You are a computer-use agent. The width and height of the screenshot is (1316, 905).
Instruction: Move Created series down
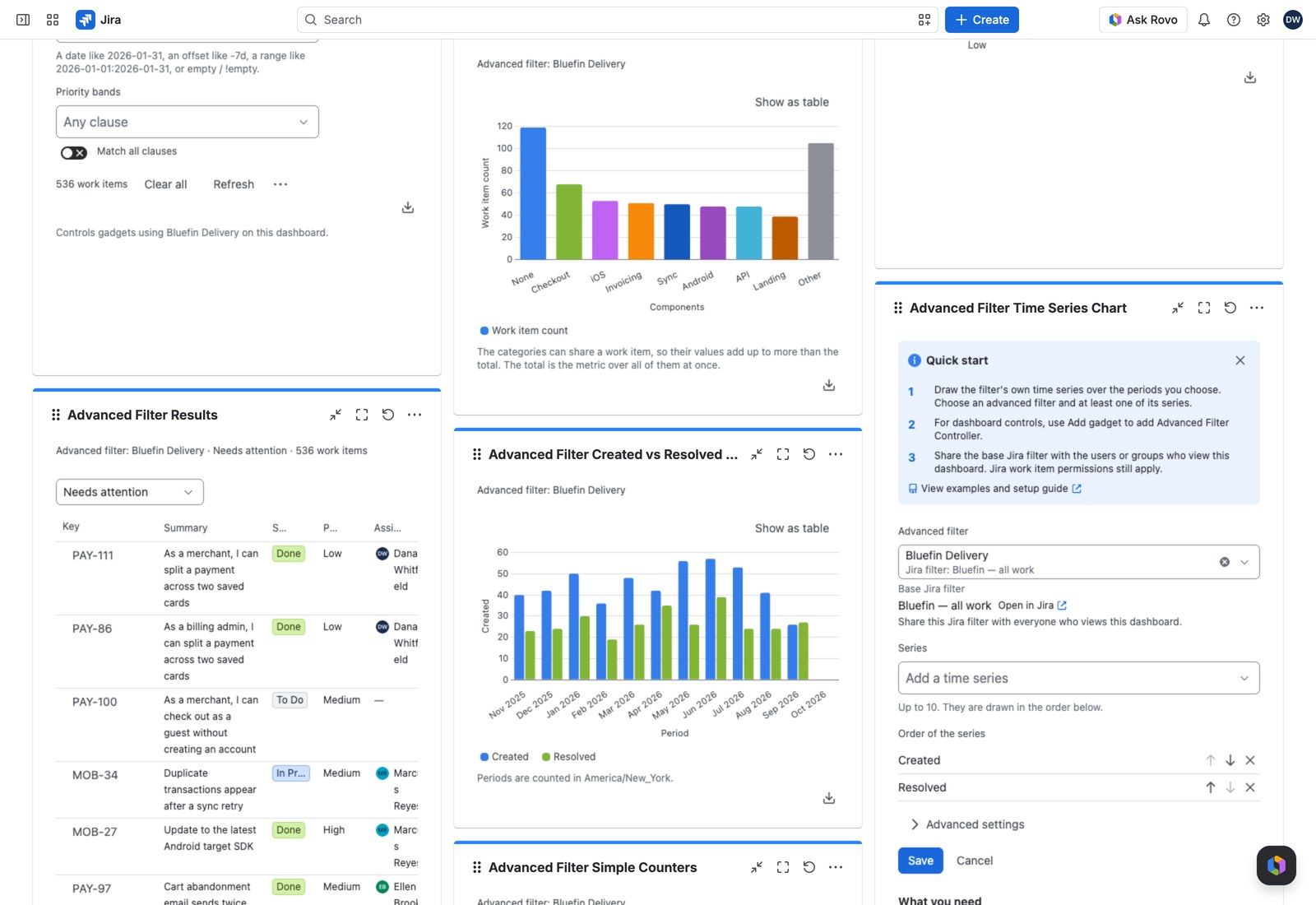pyautogui.click(x=1230, y=760)
